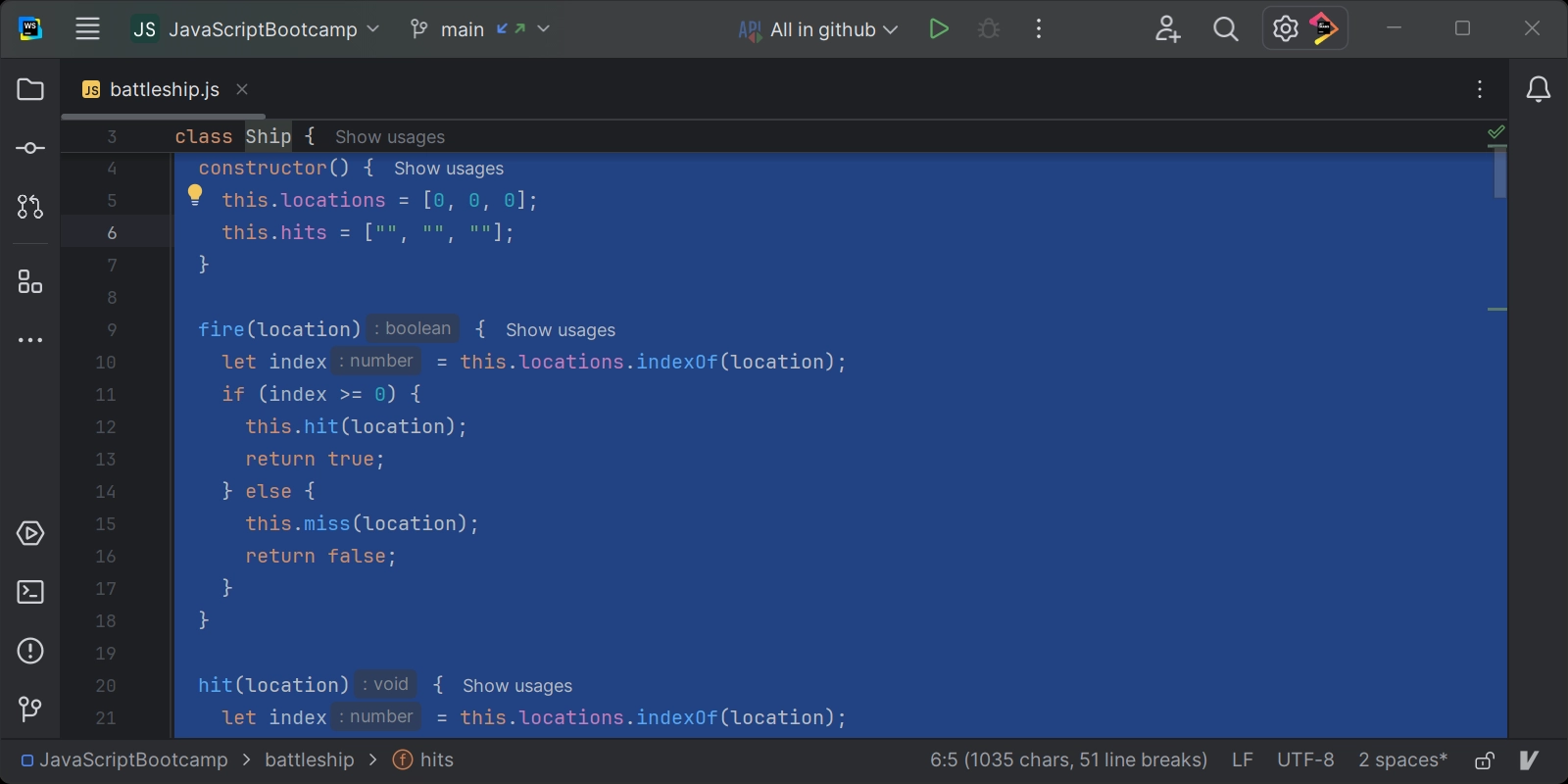Screen dimensions: 1568x784
Task: Open Project folder tool window
Action: click(30, 89)
